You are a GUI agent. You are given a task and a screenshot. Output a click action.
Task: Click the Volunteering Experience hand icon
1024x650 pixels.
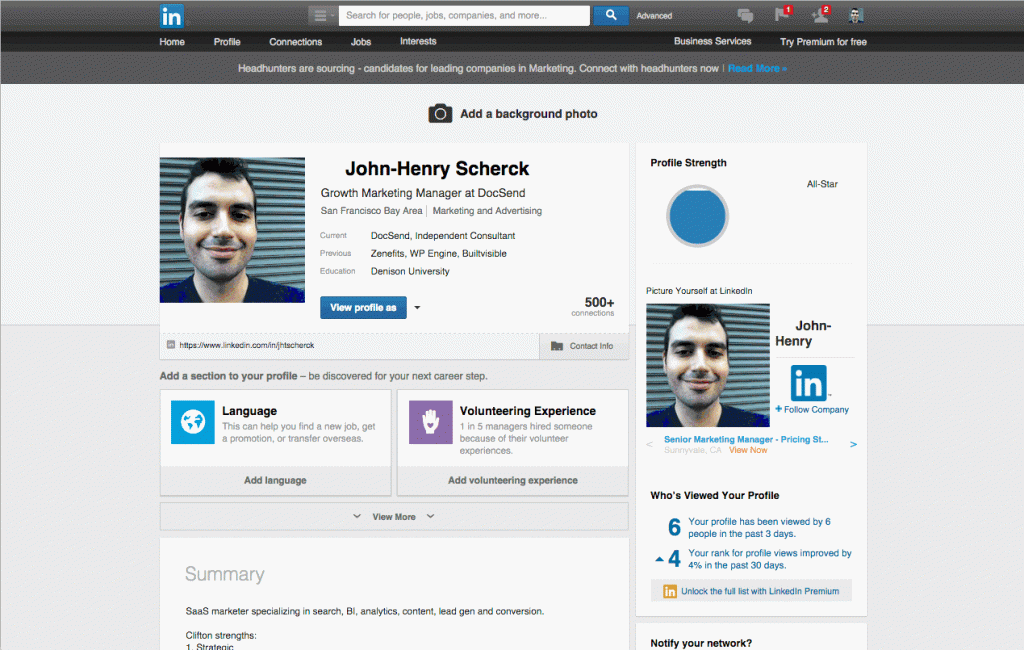click(x=430, y=422)
